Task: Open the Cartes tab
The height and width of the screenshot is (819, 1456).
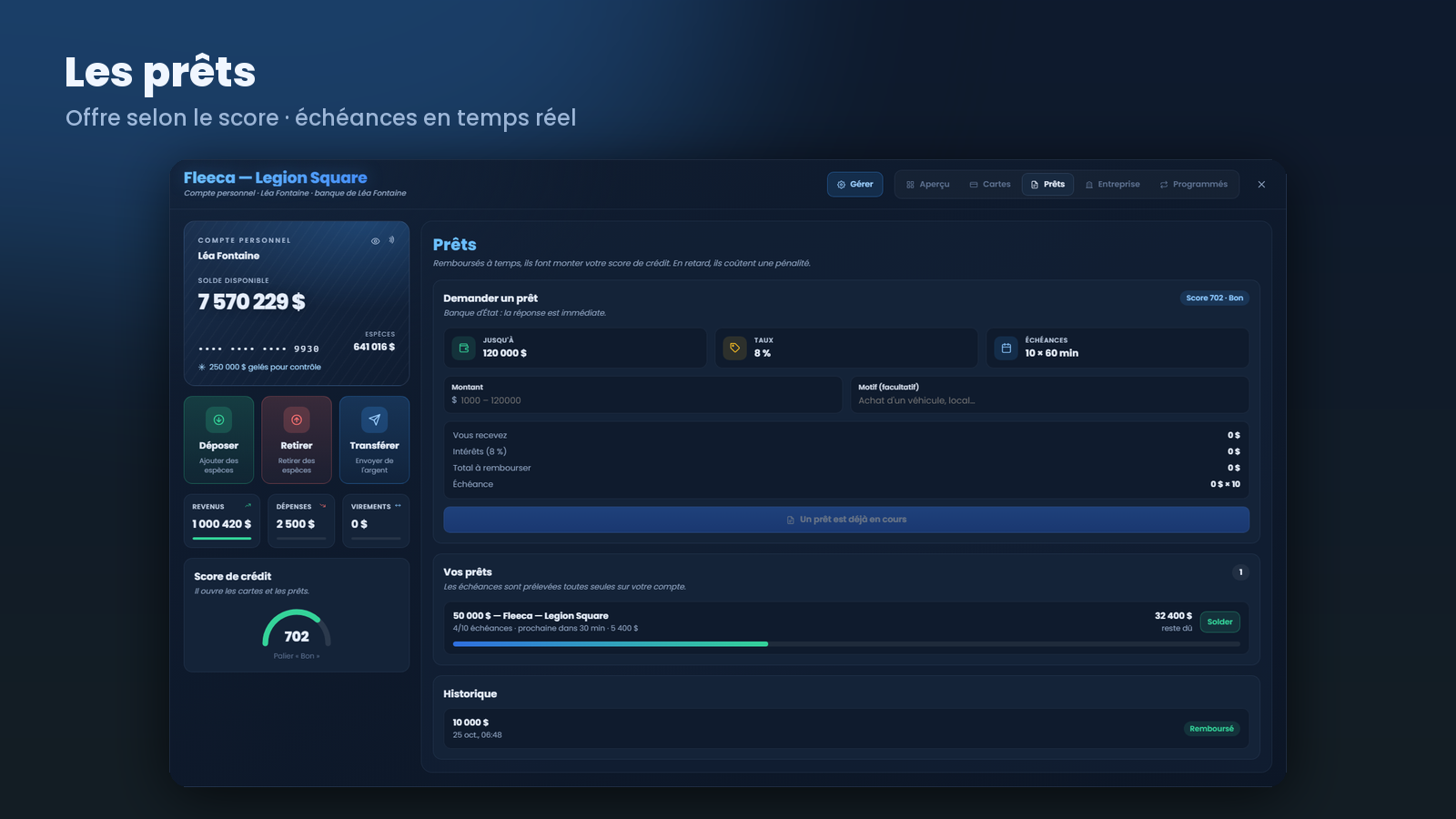Action: pos(990,185)
